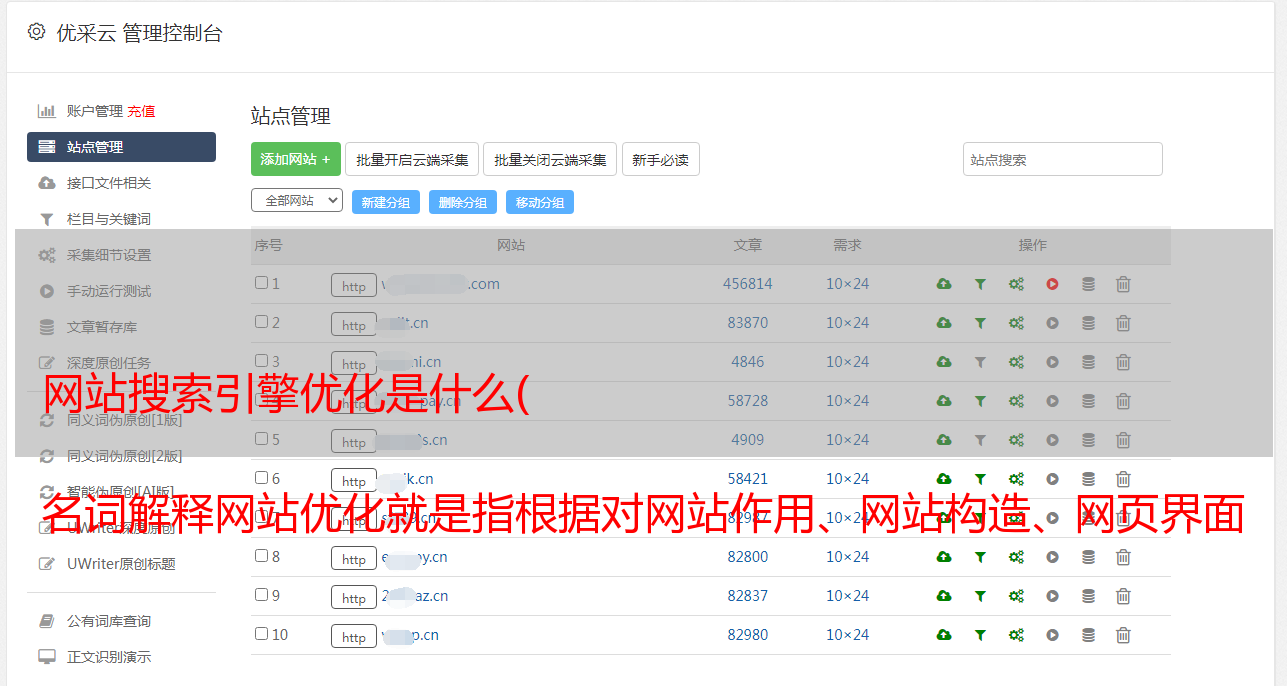Screen dimensions: 1287x686
Task: Click article count 82980 in row 10
Action: pyautogui.click(x=748, y=635)
